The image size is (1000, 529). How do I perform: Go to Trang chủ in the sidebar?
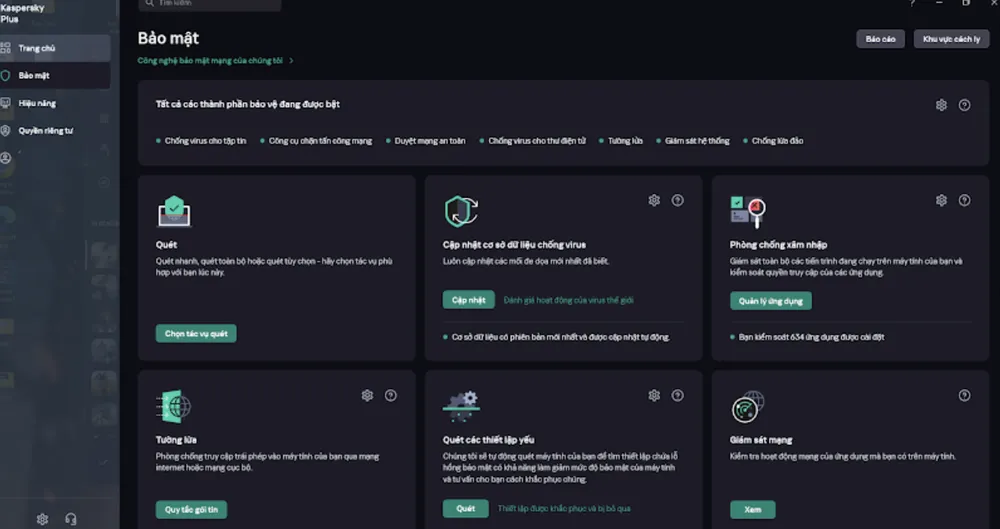click(37, 48)
